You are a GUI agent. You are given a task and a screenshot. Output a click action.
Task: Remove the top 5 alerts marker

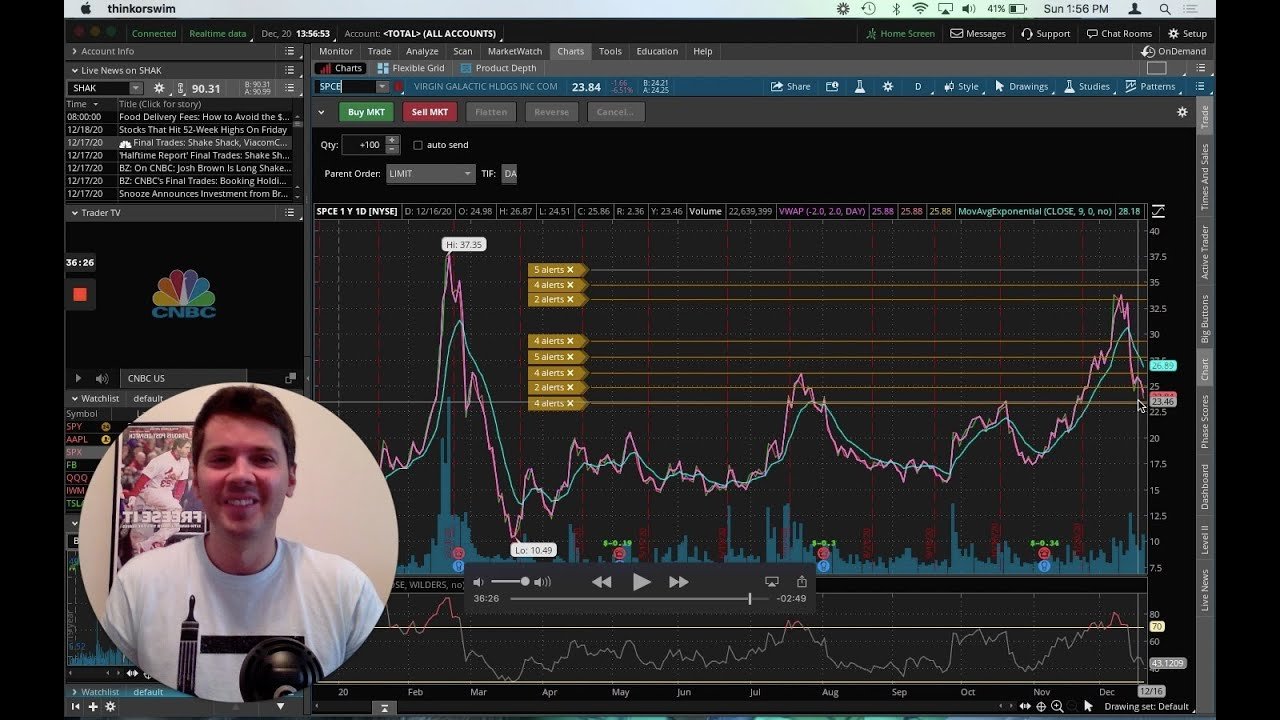pyautogui.click(x=570, y=270)
